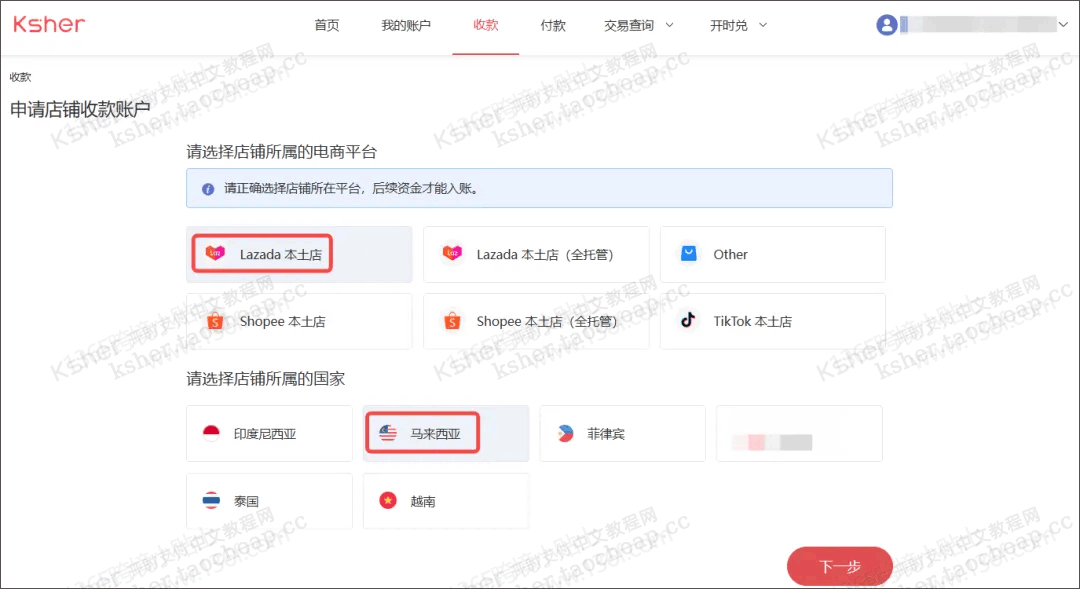
Task: Click the Shopee 本土店 bag icon
Action: (215, 321)
